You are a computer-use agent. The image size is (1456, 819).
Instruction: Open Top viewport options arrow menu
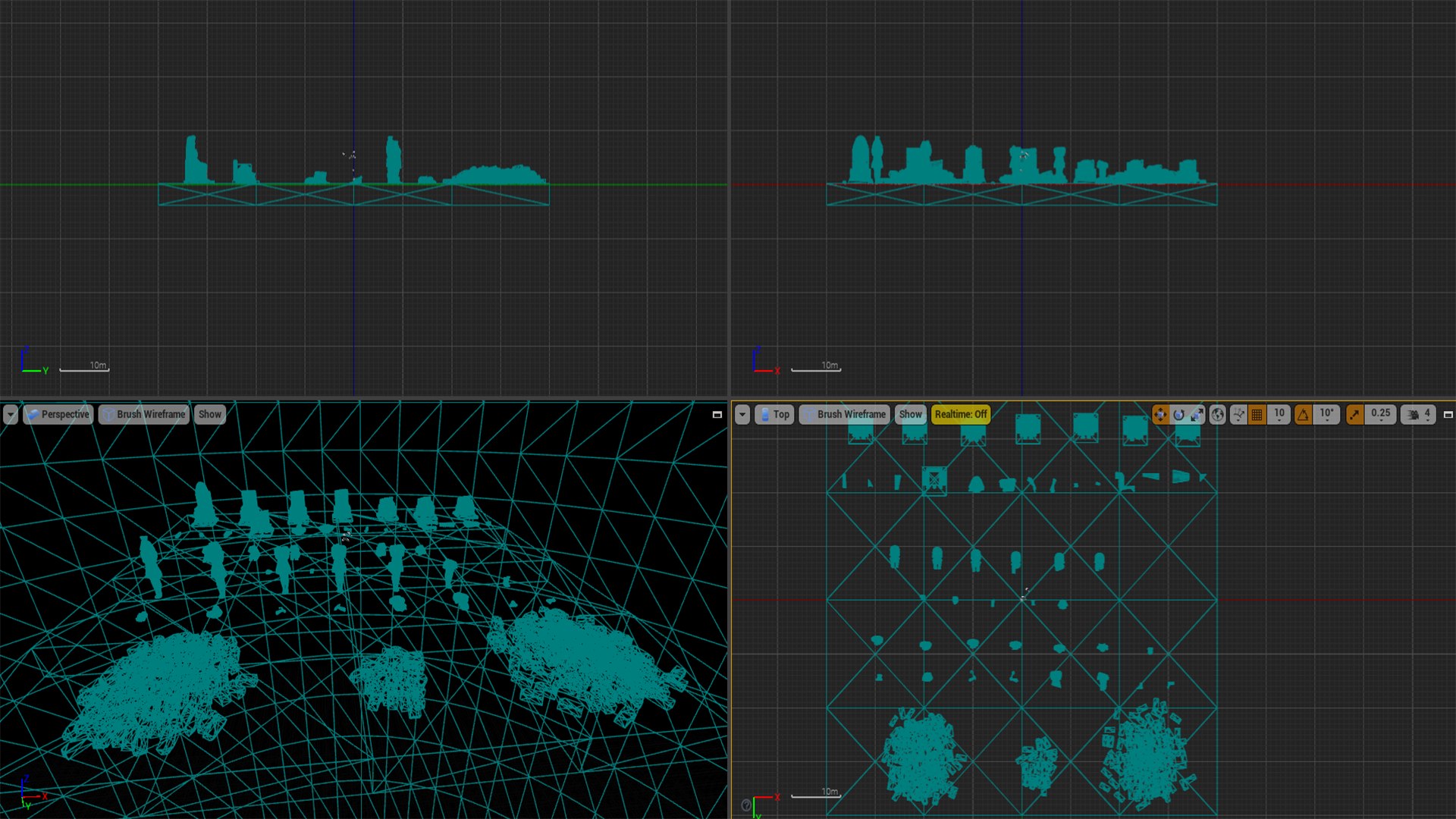pyautogui.click(x=742, y=414)
